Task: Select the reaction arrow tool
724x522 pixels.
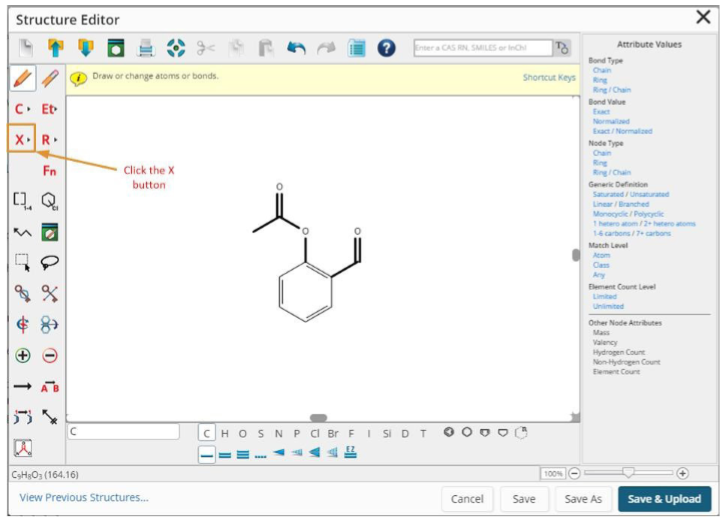Action: coord(23,386)
